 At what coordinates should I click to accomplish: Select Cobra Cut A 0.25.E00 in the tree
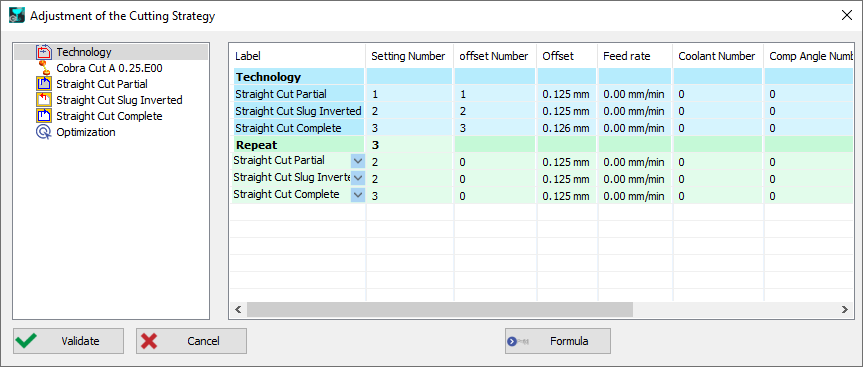click(x=109, y=68)
